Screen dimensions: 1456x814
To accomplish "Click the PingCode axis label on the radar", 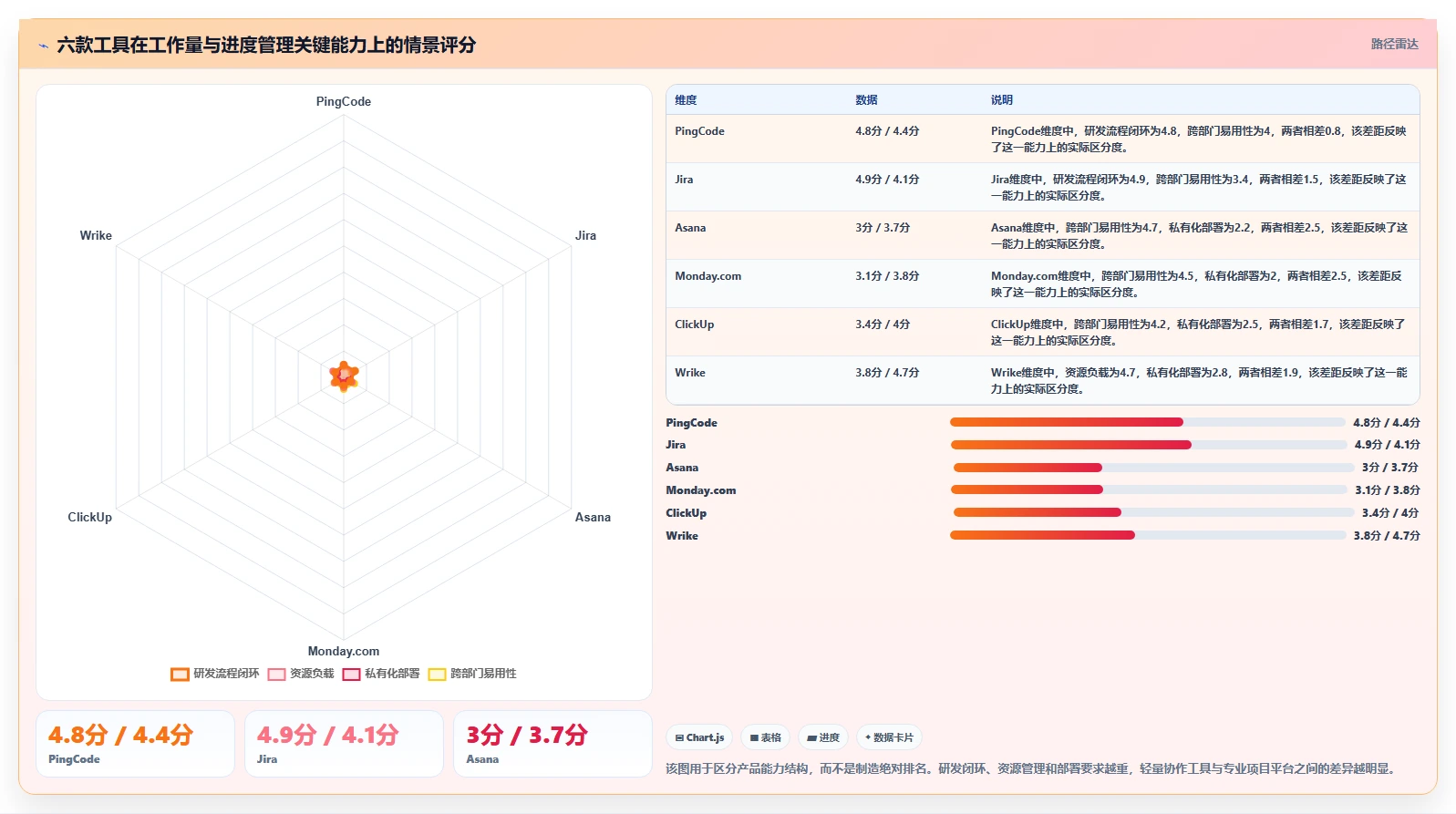I will pyautogui.click(x=344, y=101).
